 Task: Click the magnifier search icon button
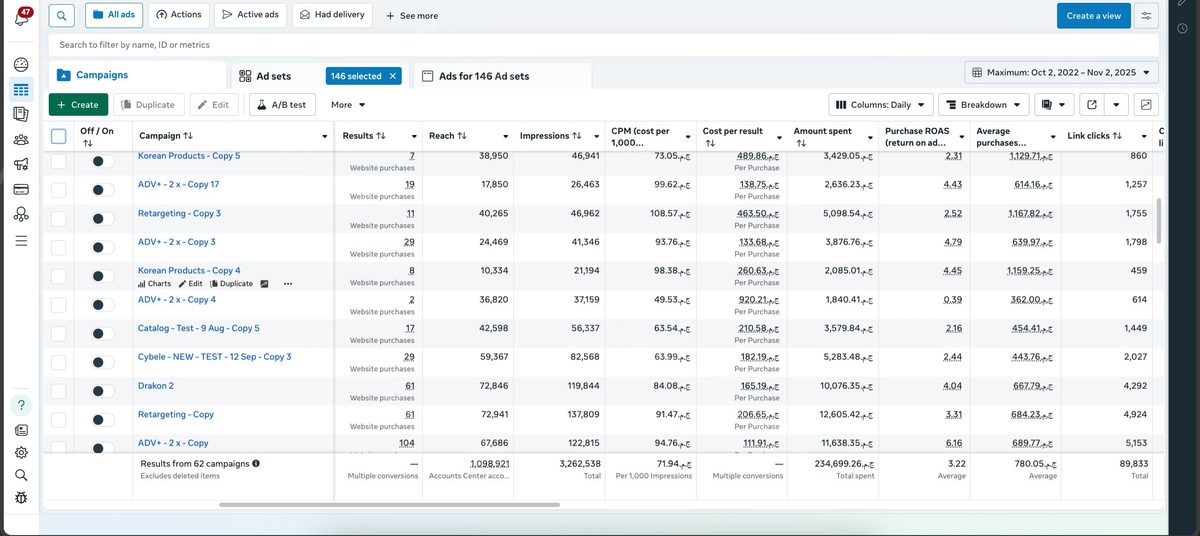coord(61,16)
